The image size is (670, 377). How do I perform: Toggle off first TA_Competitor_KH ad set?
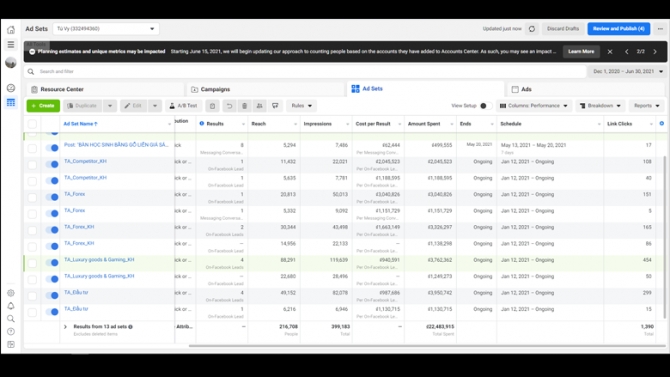point(52,164)
